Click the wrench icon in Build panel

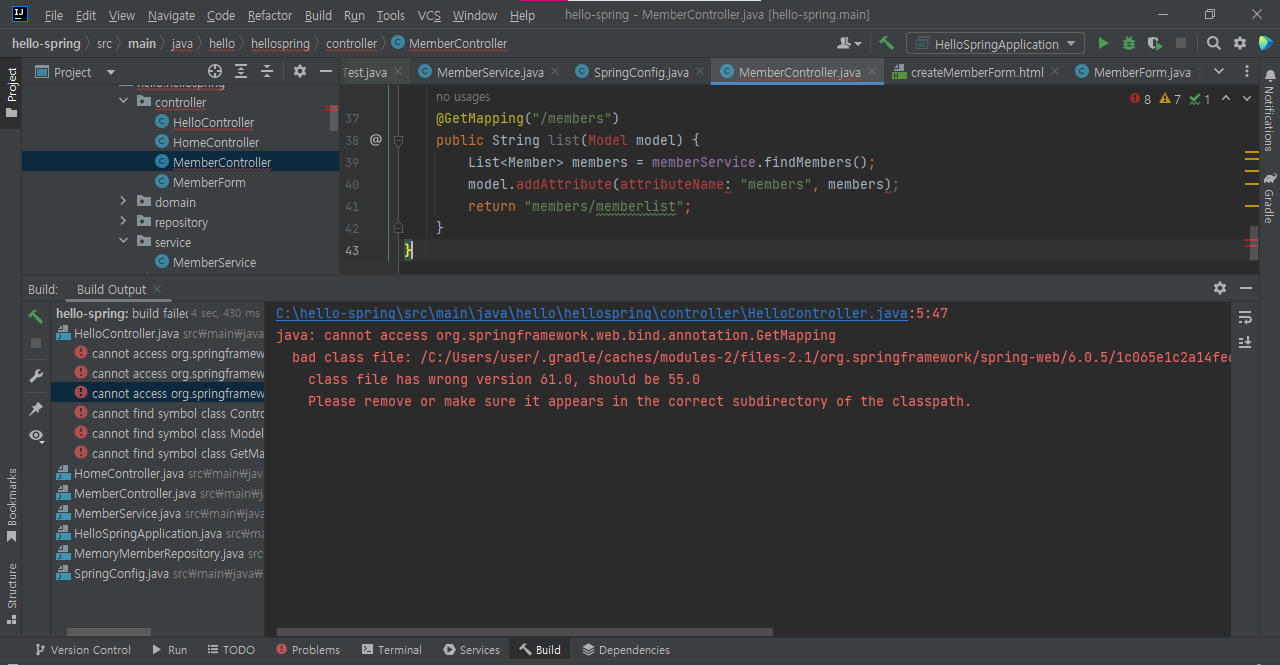pyautogui.click(x=36, y=376)
